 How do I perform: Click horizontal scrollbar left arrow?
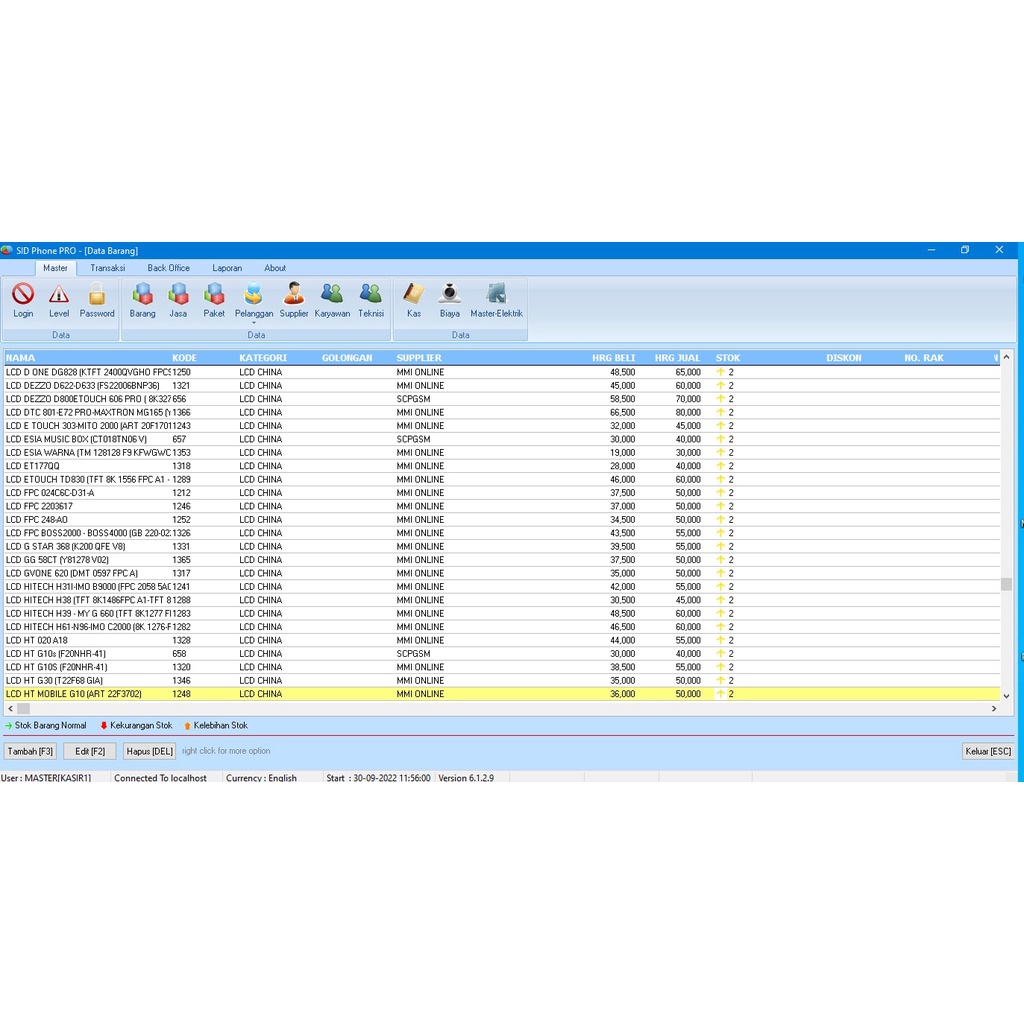tap(10, 708)
